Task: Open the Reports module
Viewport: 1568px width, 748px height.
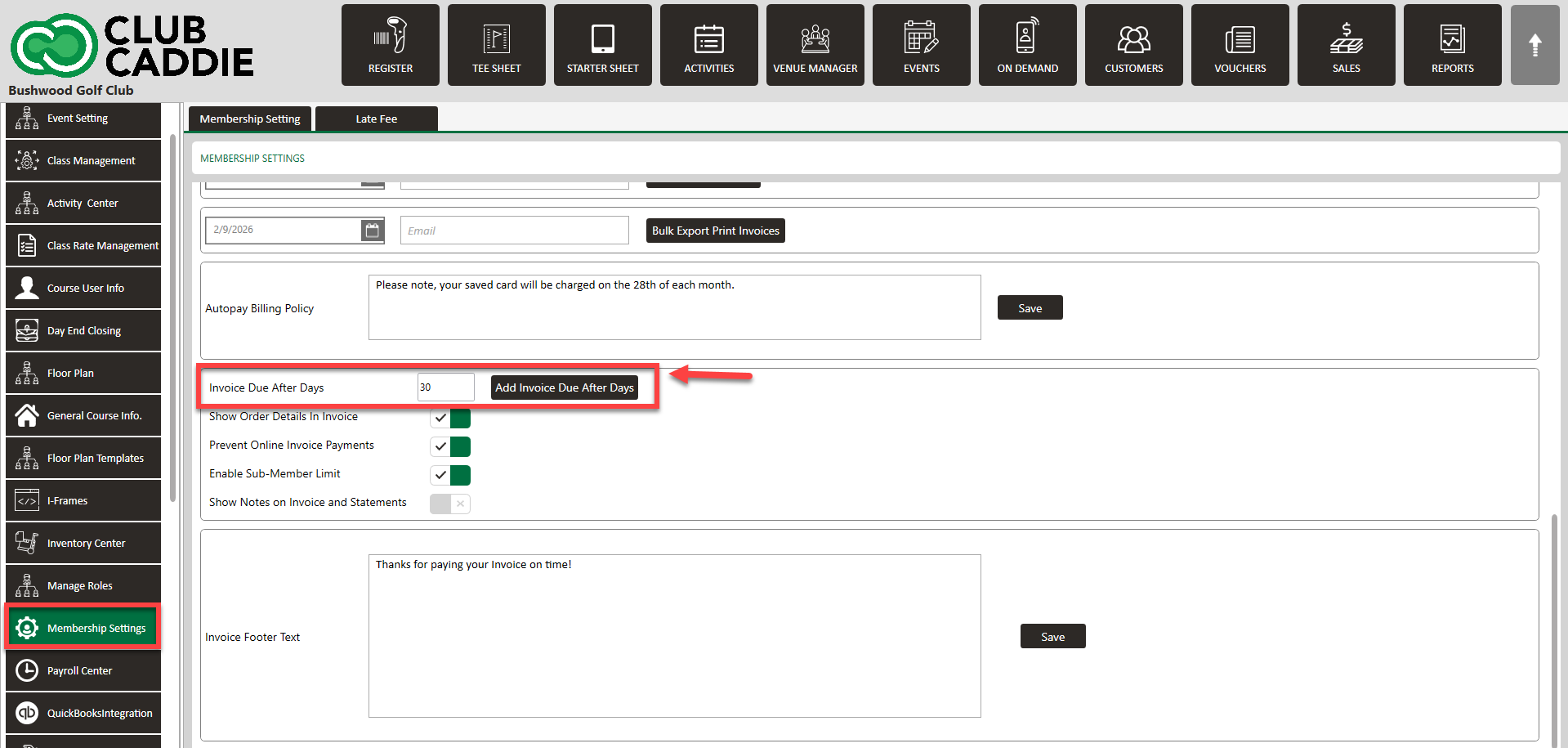Action: click(x=1452, y=45)
